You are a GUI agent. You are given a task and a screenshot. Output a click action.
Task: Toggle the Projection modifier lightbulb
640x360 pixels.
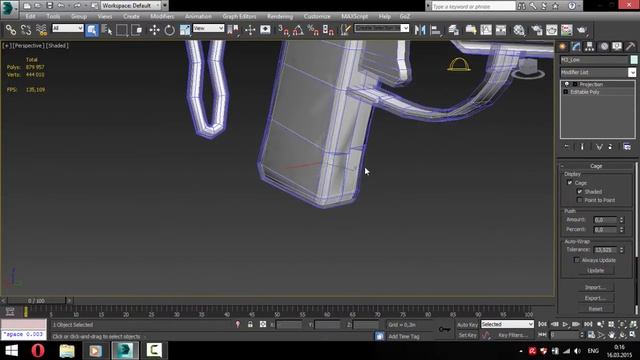(567, 84)
